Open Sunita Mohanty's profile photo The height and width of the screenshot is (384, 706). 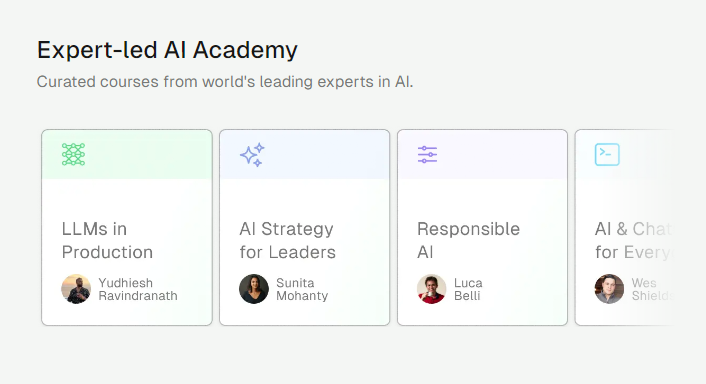point(254,289)
